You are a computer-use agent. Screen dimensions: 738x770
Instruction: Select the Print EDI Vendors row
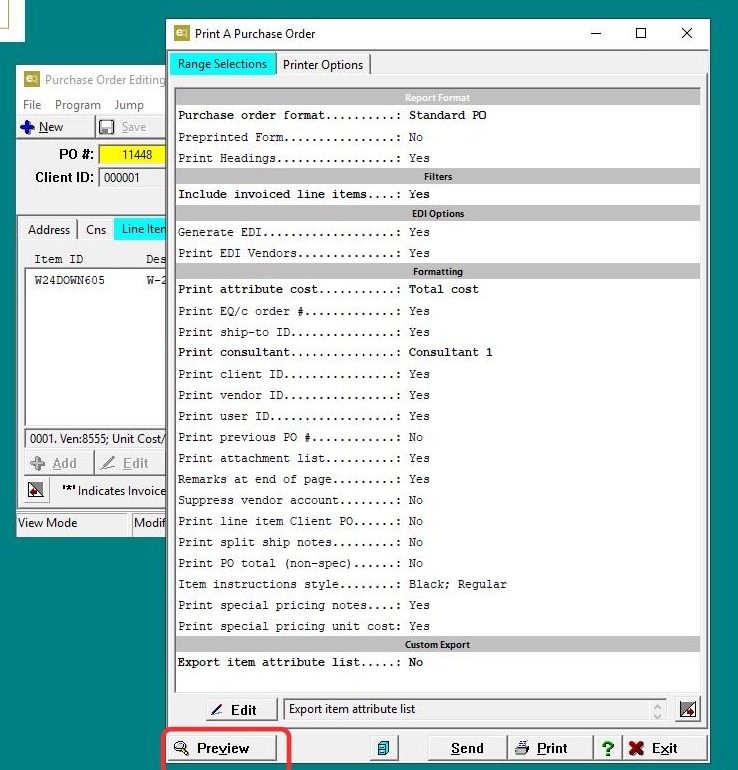tap(437, 253)
